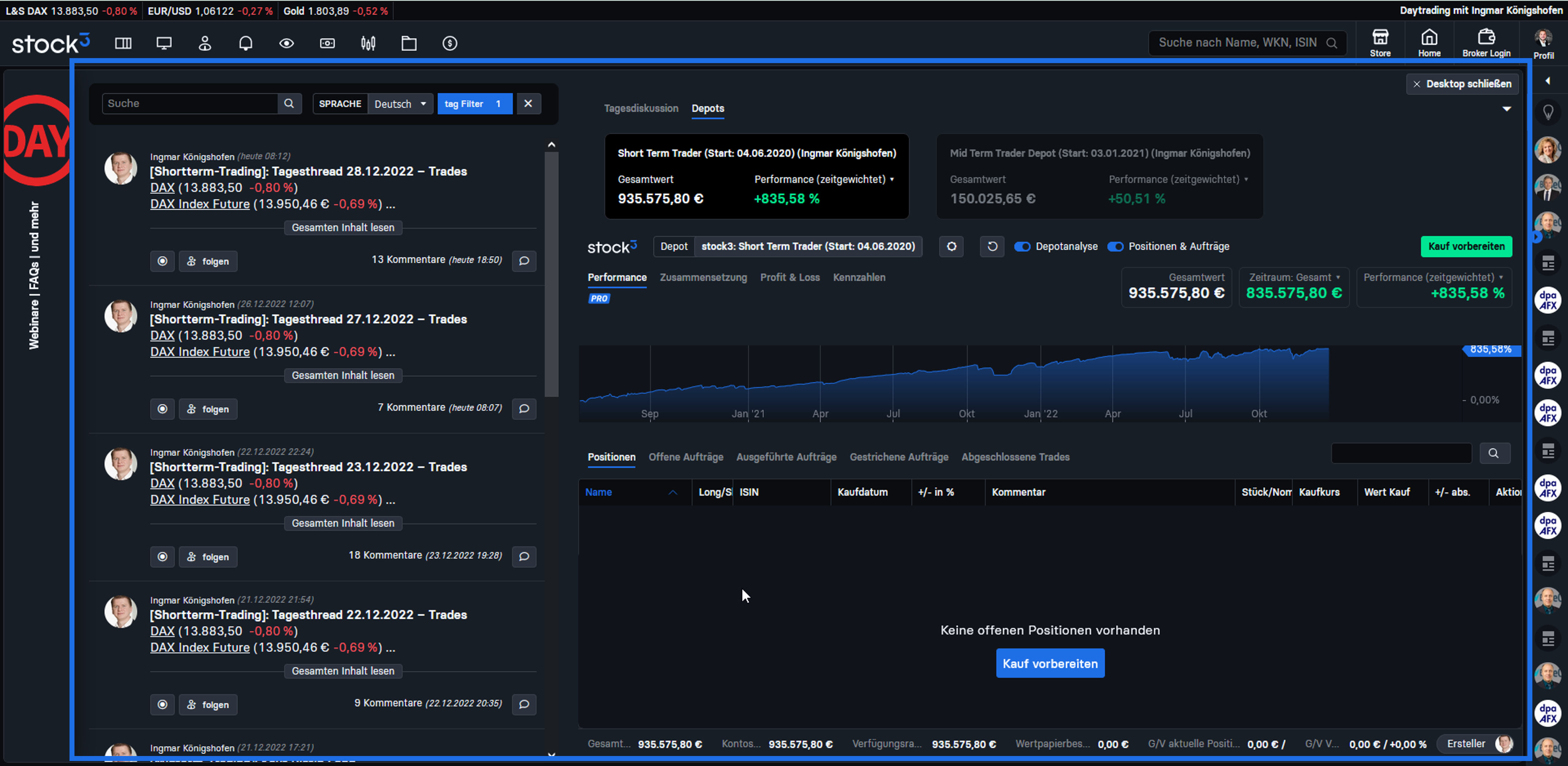Open depot settings gear icon
This screenshot has height=766, width=1568.
(951, 247)
